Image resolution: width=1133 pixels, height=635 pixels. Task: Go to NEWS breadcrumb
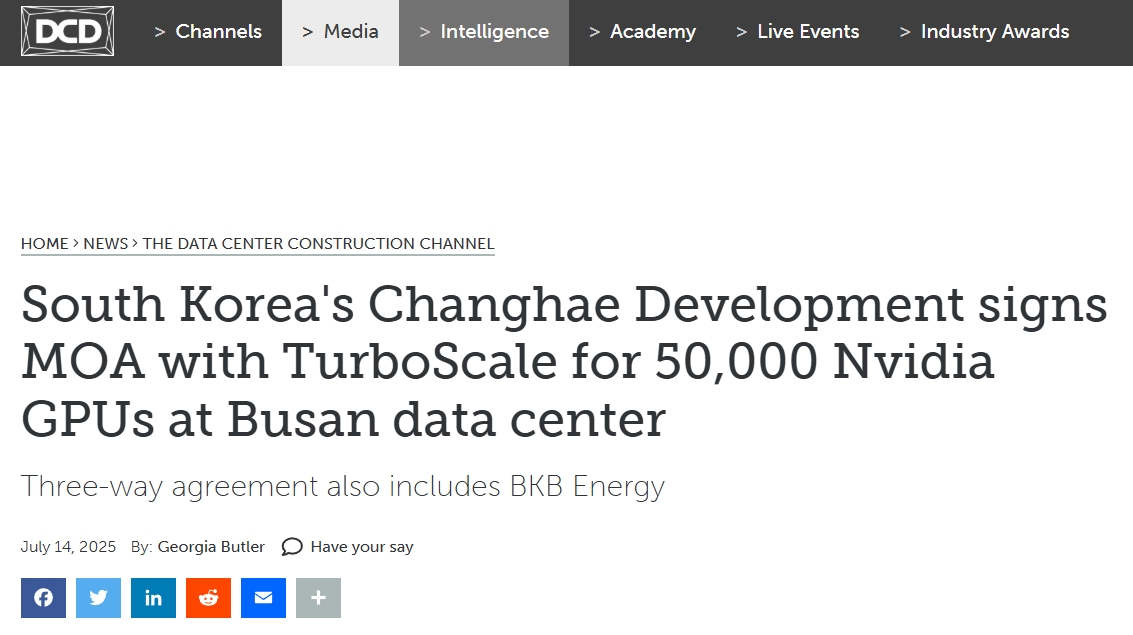pos(105,244)
